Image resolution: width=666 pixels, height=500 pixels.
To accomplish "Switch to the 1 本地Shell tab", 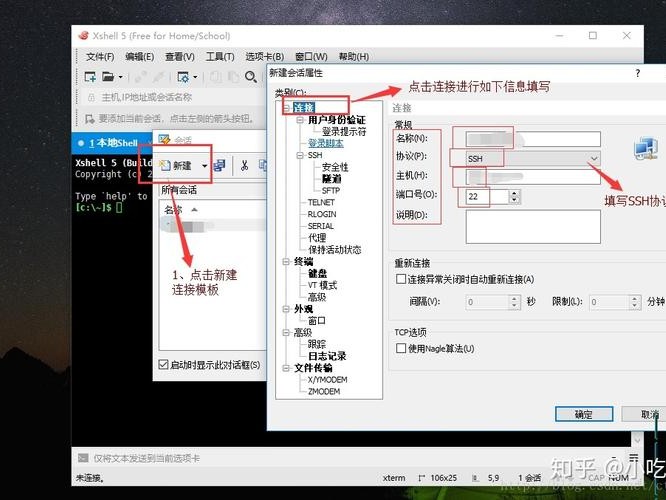I will point(111,143).
